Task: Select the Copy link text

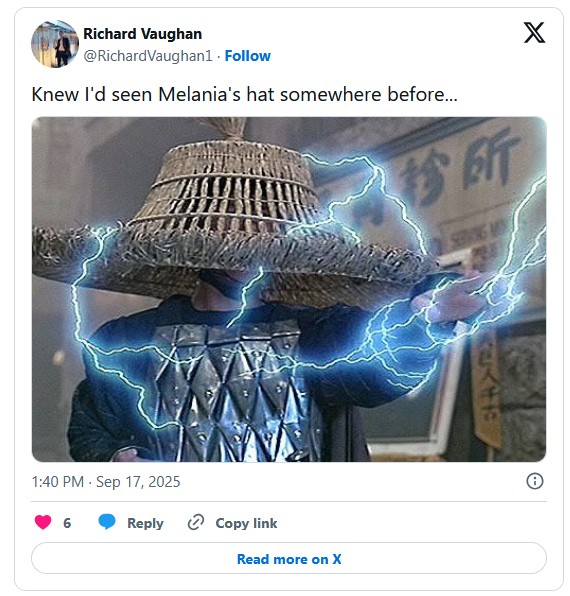Action: (246, 523)
